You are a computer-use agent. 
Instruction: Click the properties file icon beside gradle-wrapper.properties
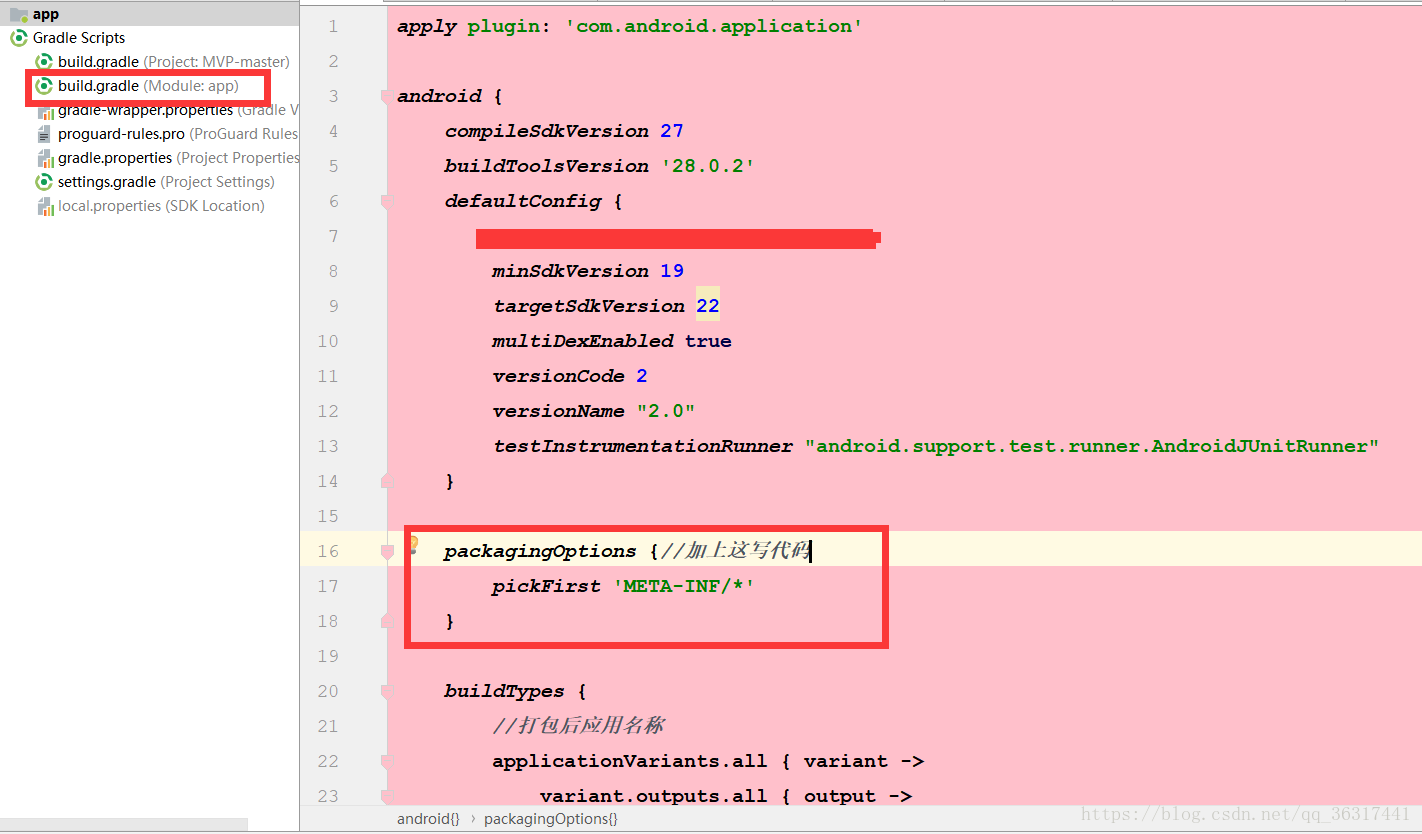[x=47, y=110]
